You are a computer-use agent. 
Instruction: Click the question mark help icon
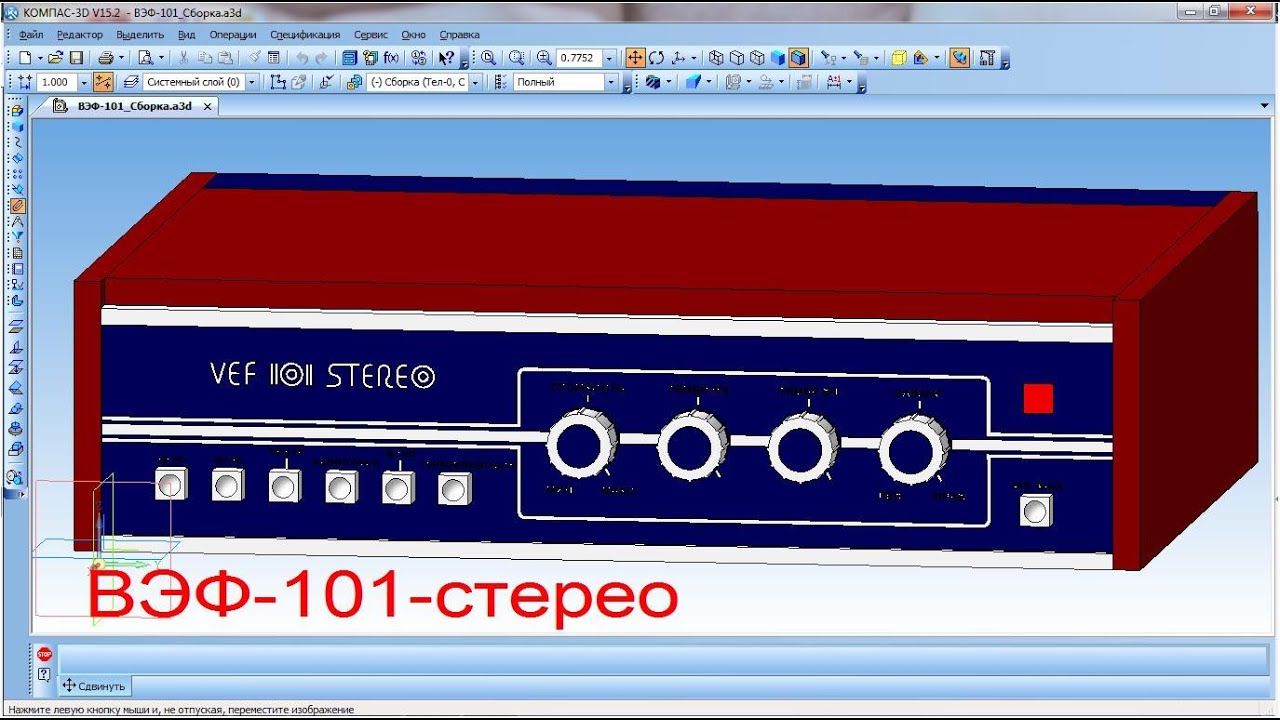[44, 675]
